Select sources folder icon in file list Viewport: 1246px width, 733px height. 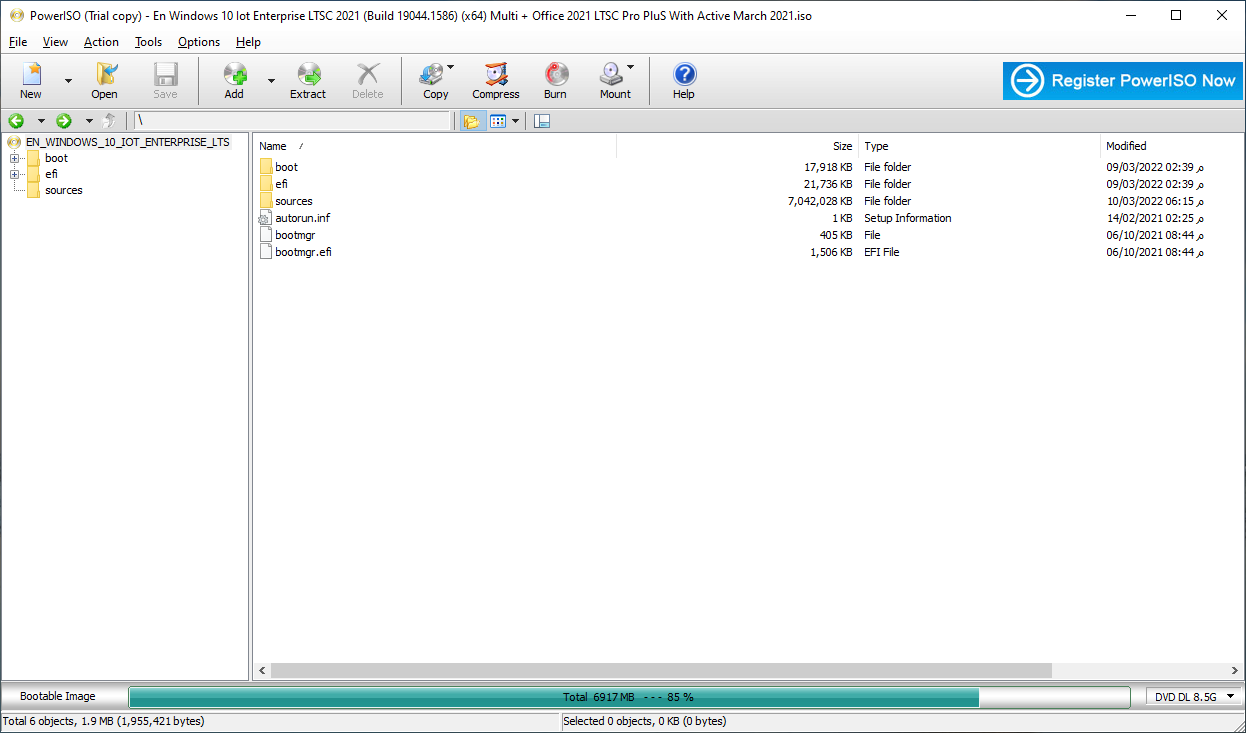265,201
